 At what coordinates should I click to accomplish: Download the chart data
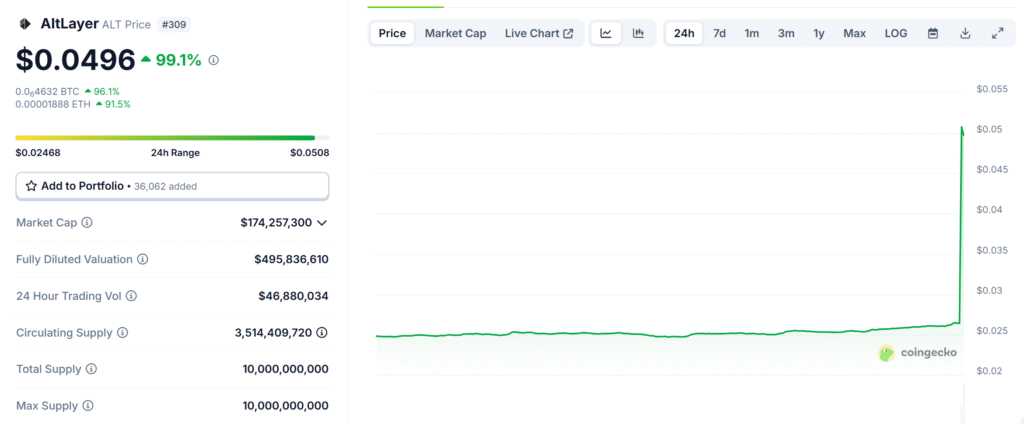pos(965,33)
